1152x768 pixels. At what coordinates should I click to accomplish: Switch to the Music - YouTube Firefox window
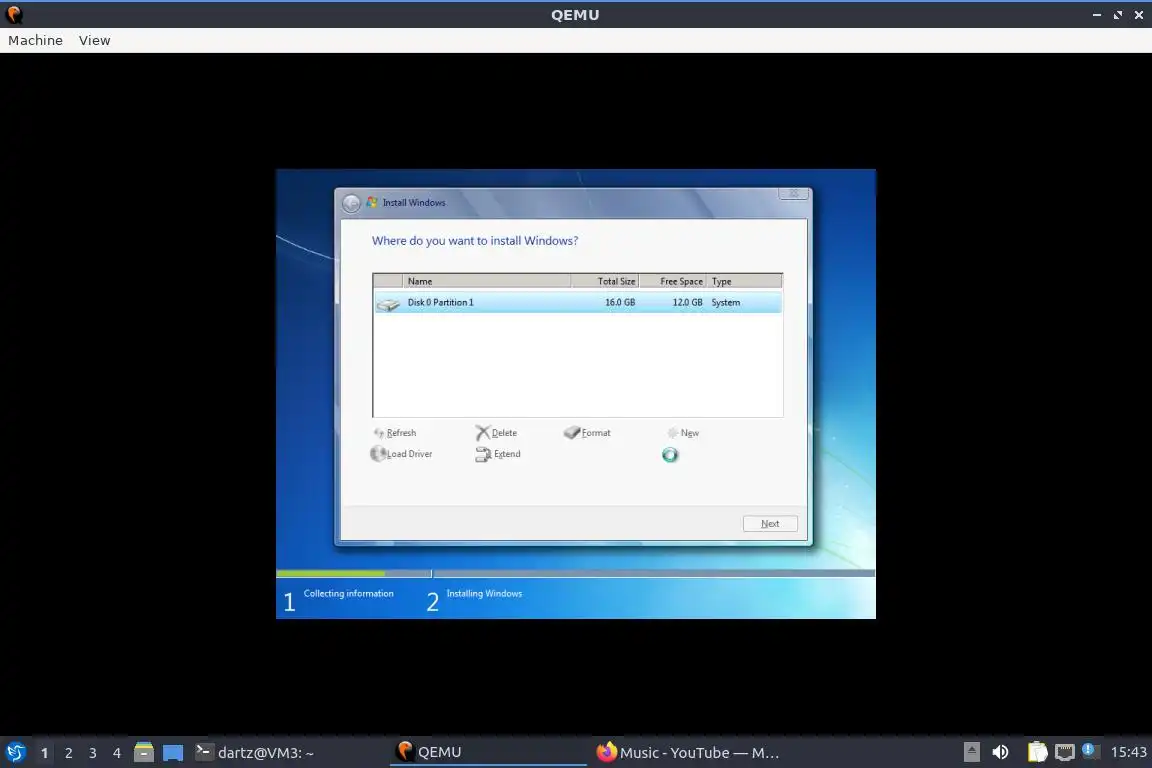click(x=687, y=753)
